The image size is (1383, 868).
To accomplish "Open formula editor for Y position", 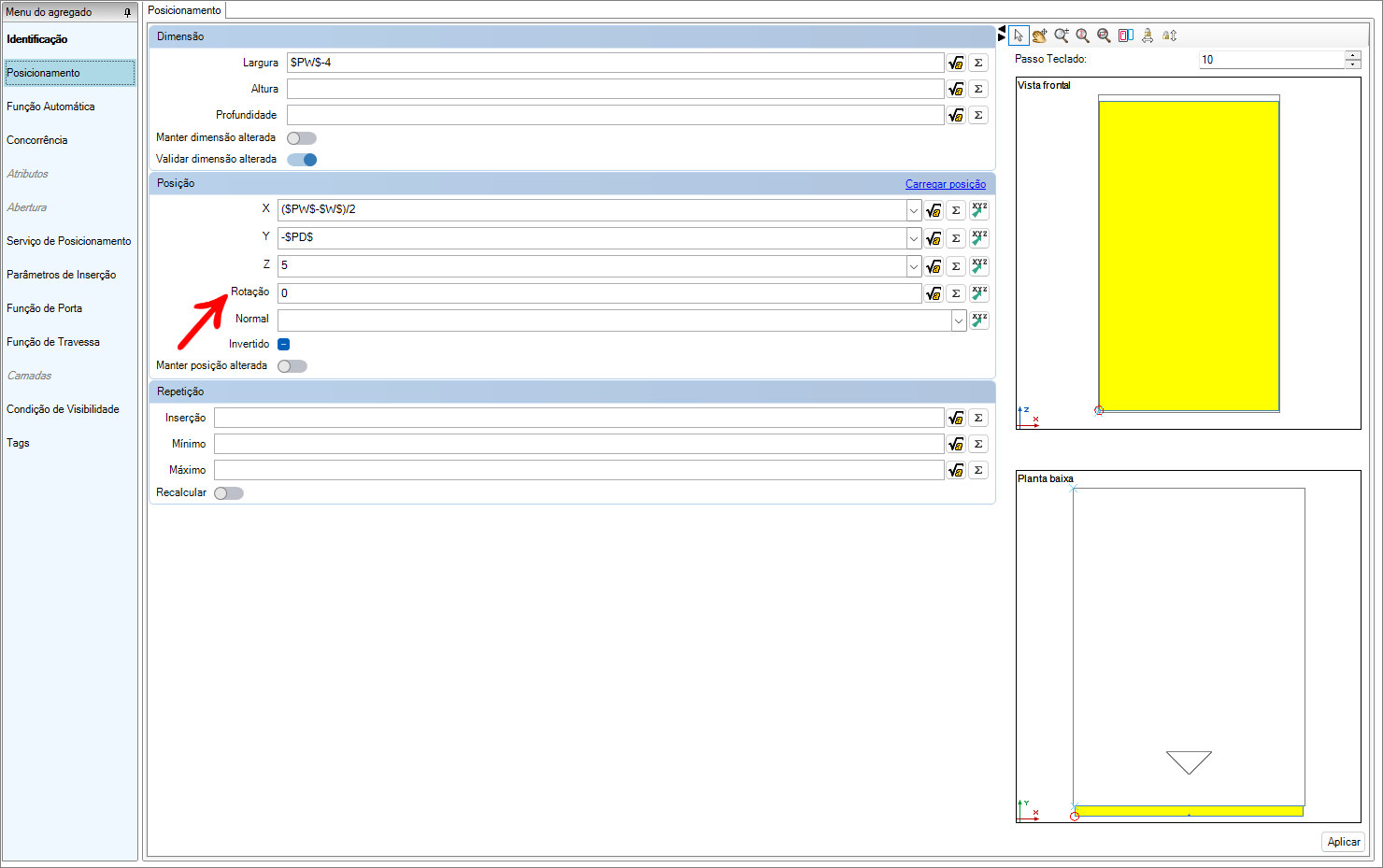I will pos(934,238).
